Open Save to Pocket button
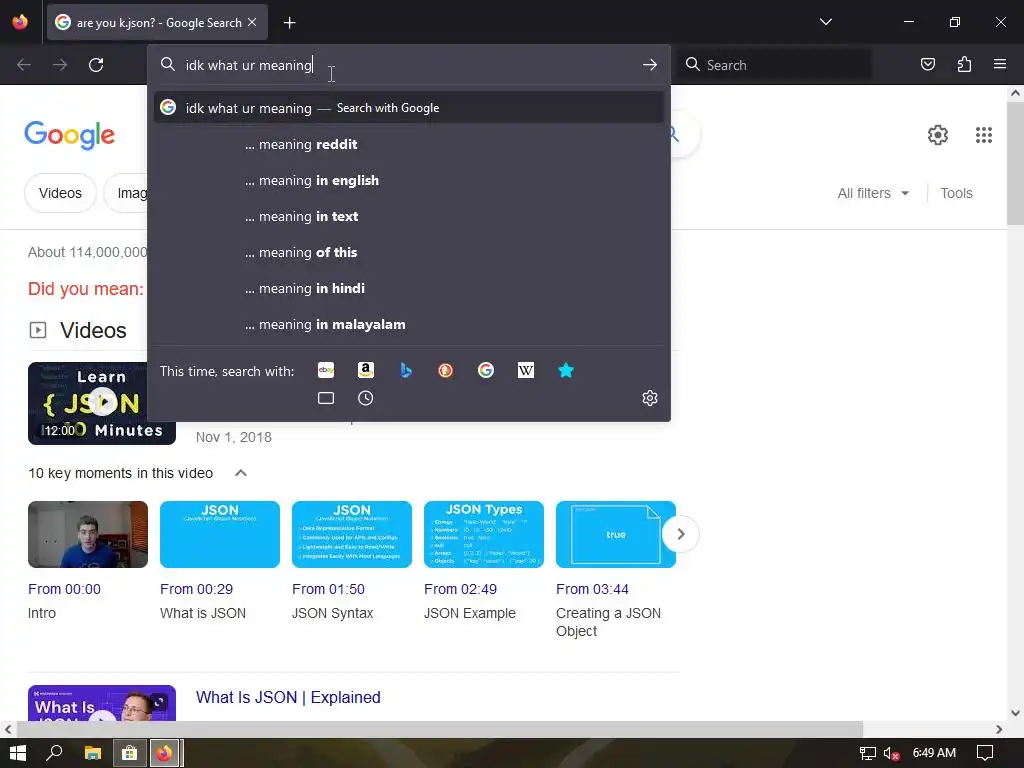 (928, 64)
